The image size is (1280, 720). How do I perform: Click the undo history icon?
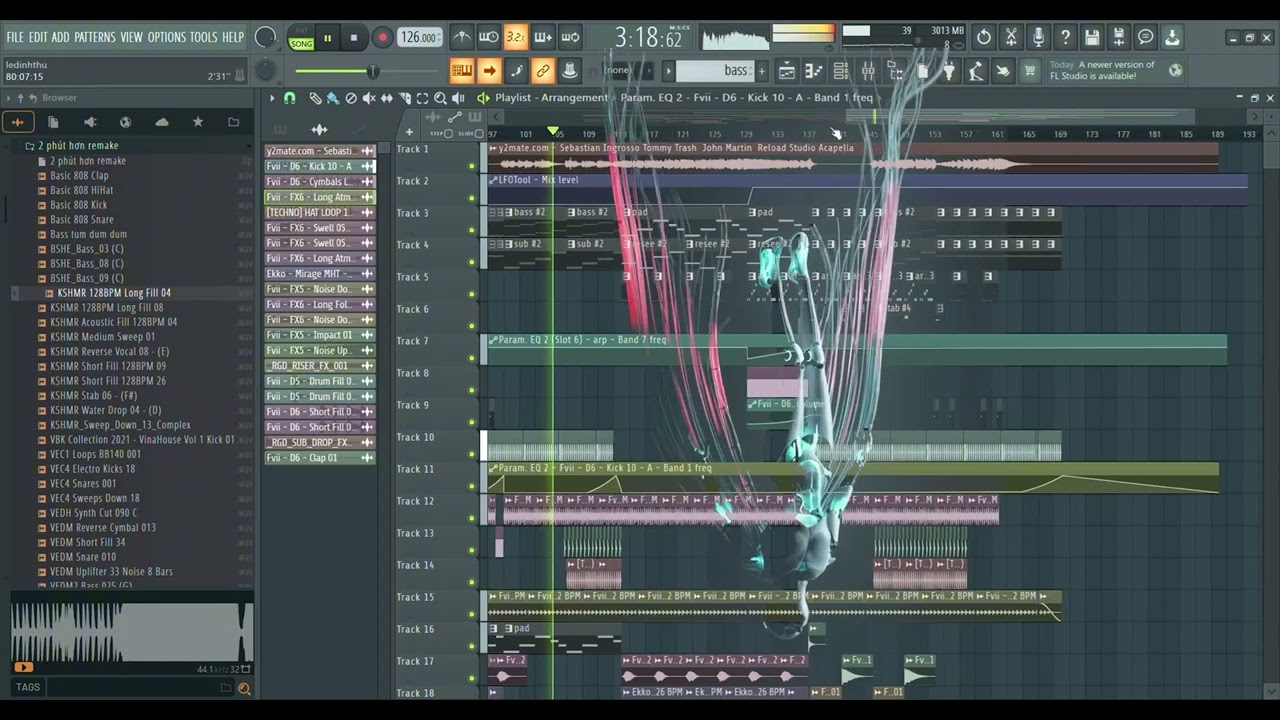pyautogui.click(x=984, y=38)
